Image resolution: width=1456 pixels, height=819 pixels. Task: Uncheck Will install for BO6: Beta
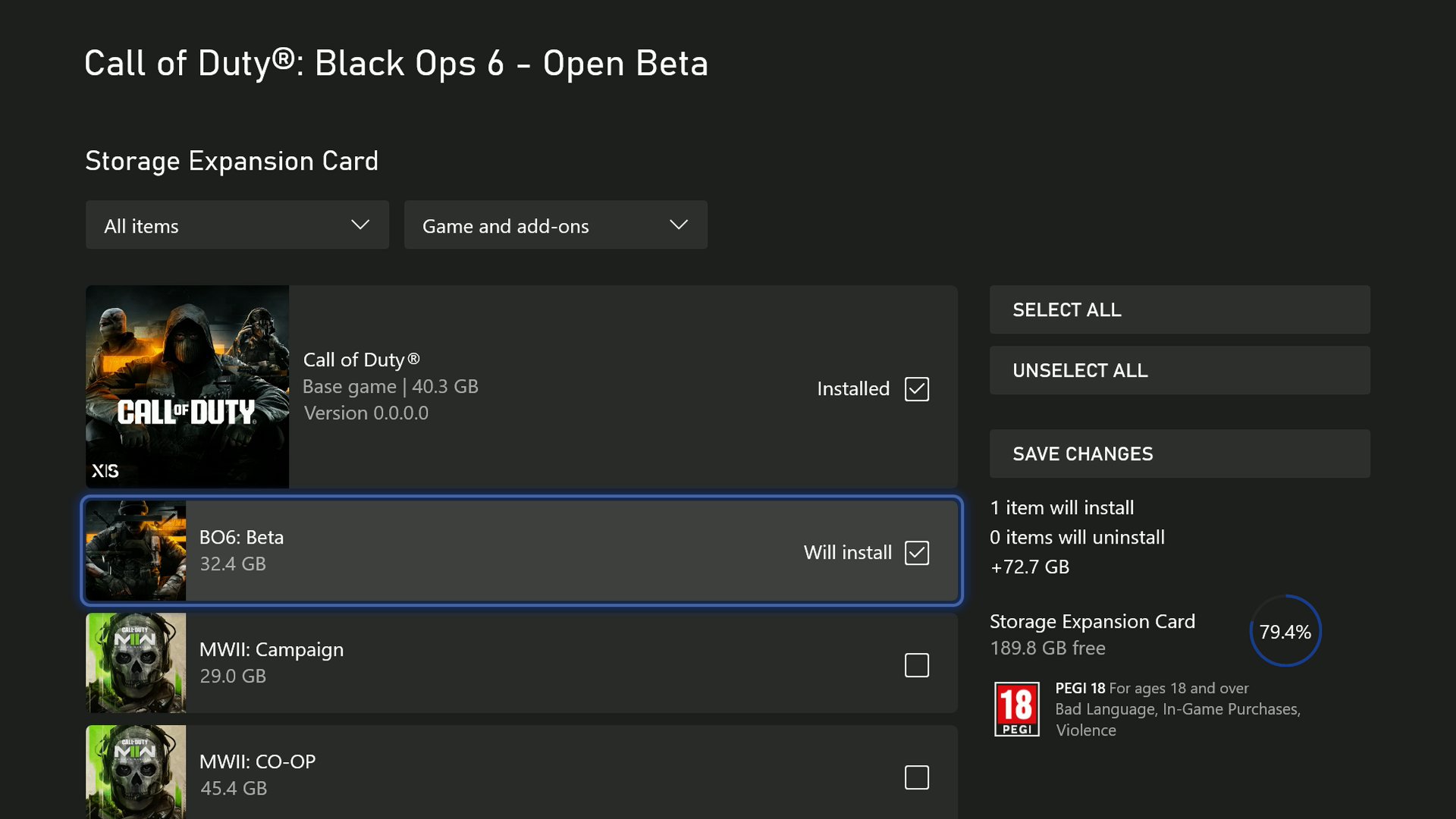(917, 553)
